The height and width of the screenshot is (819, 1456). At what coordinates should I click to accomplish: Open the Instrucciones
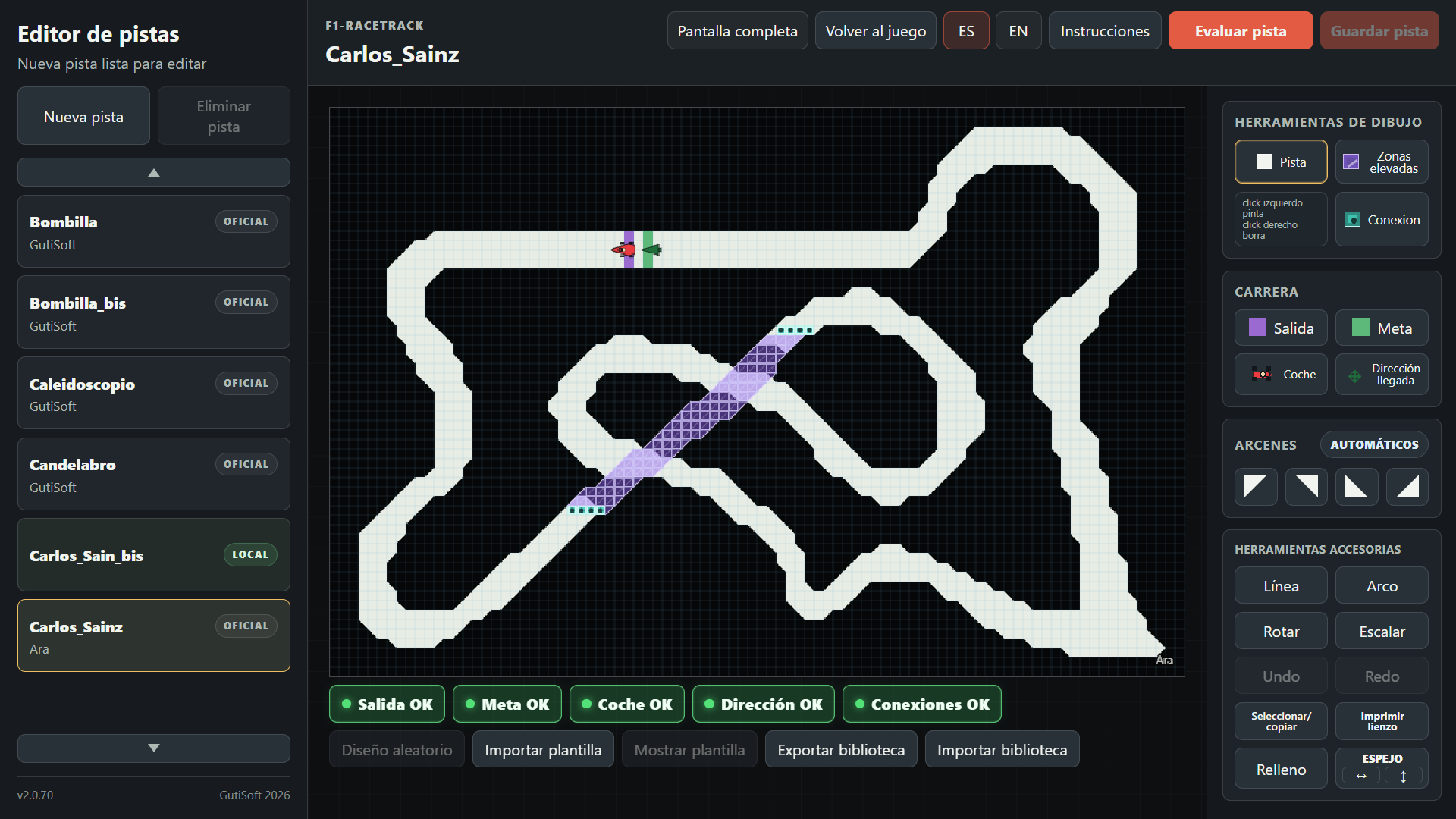tap(1105, 31)
